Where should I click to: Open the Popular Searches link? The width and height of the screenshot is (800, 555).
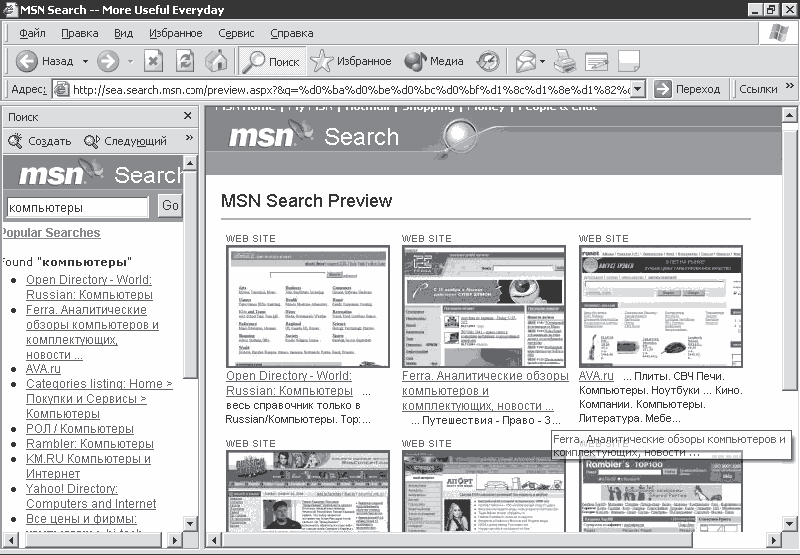click(x=50, y=233)
